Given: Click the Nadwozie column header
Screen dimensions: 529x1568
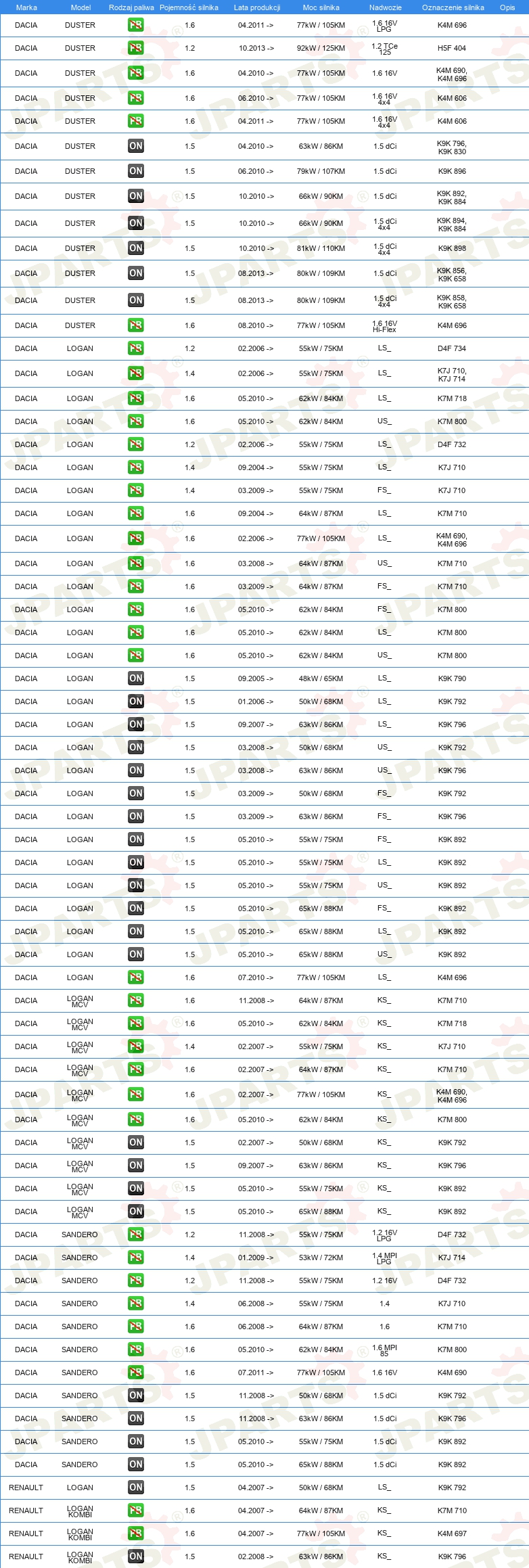Looking at the screenshot, I should [x=386, y=7].
